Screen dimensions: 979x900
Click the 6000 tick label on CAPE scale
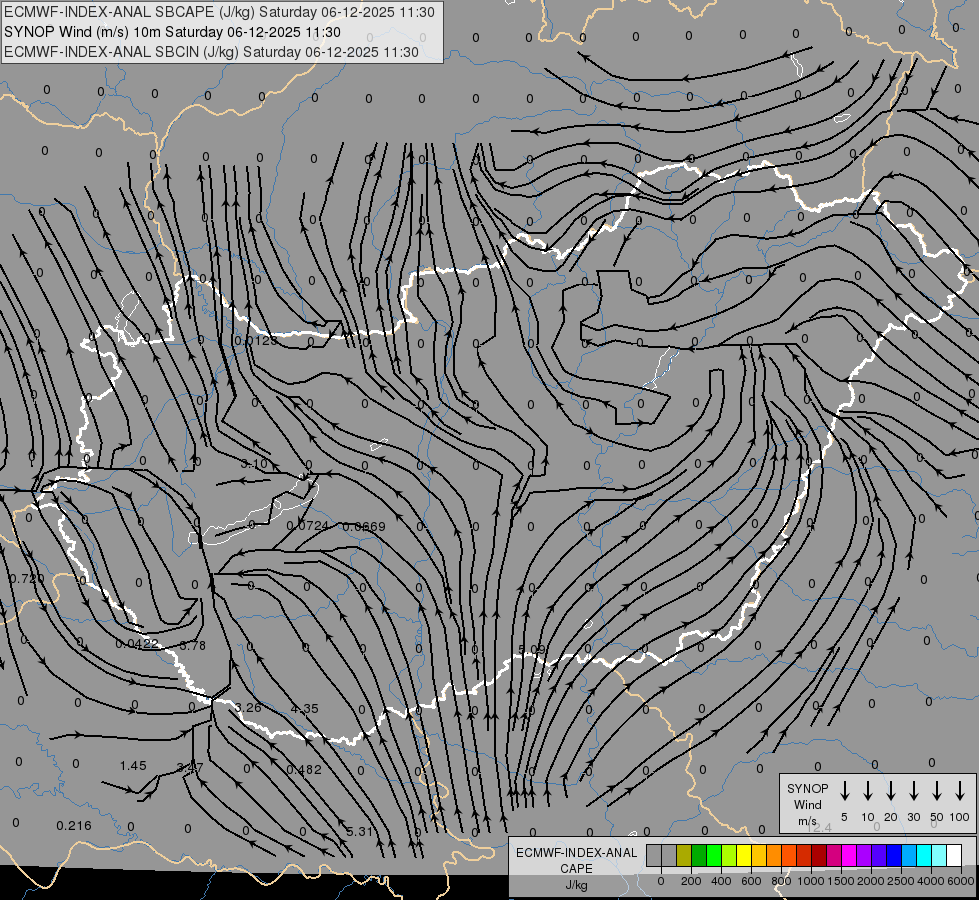(961, 881)
